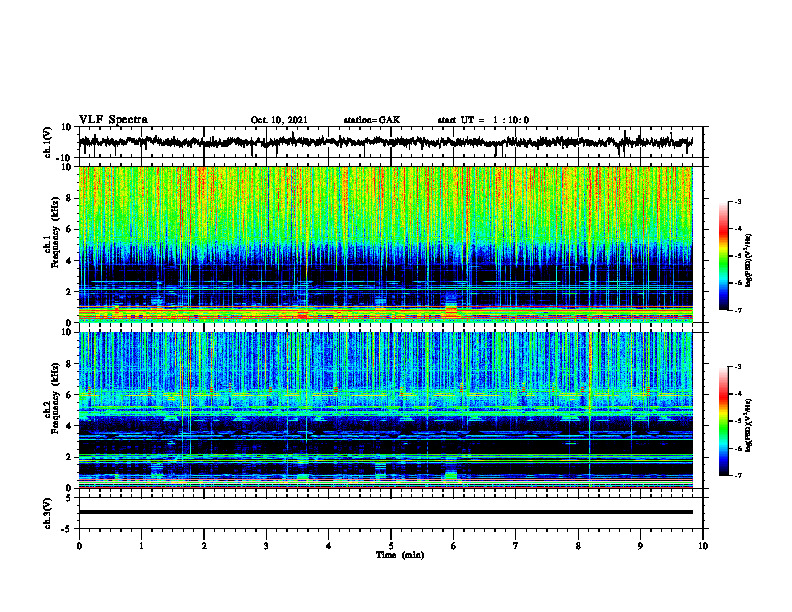Click the "Time (min)" axis title
This screenshot has height=612, width=792.
click(x=400, y=555)
